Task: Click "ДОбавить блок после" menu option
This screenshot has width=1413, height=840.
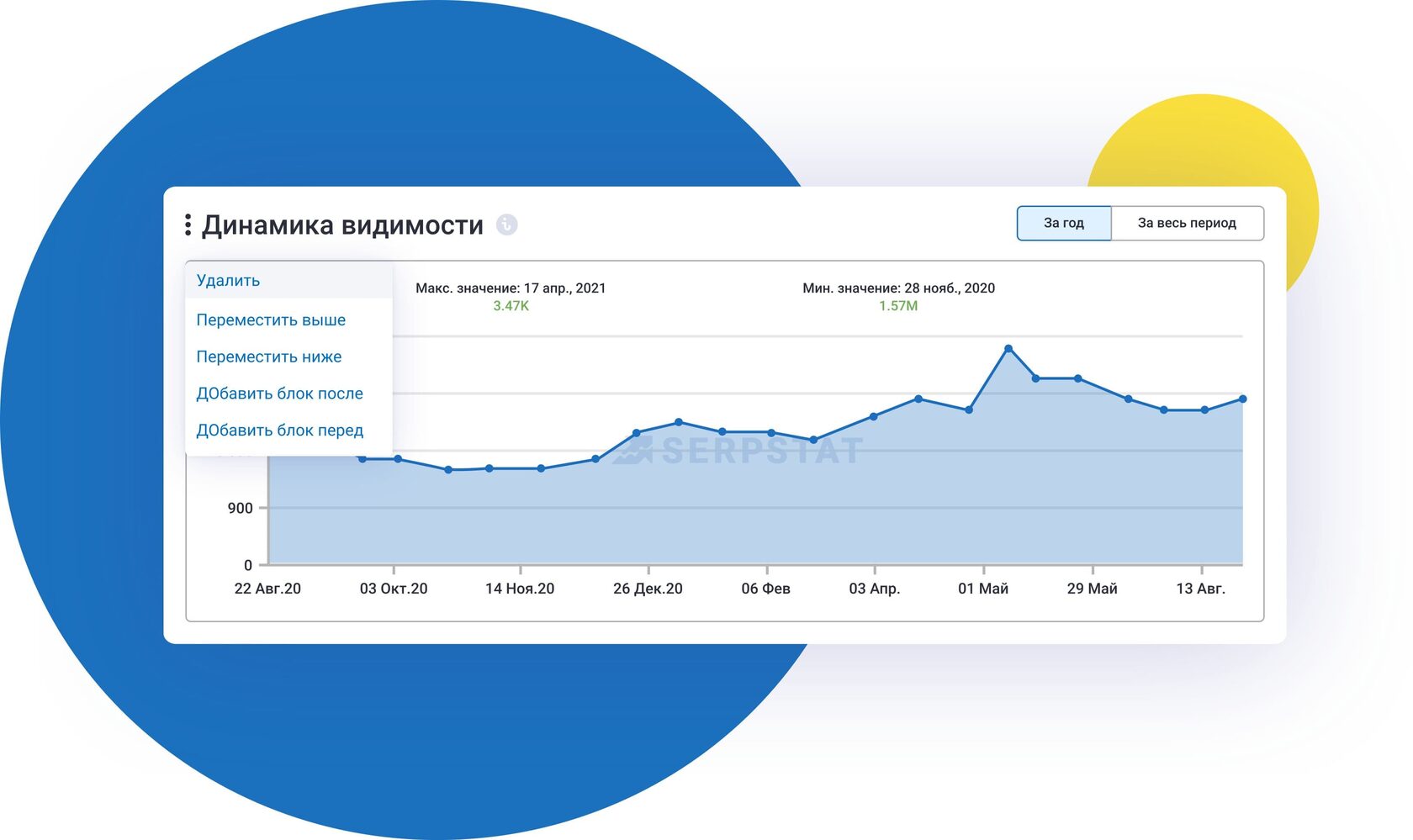Action: click(x=279, y=393)
